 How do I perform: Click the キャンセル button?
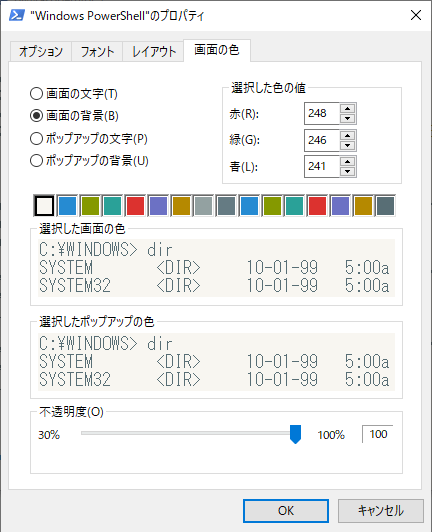(x=381, y=511)
